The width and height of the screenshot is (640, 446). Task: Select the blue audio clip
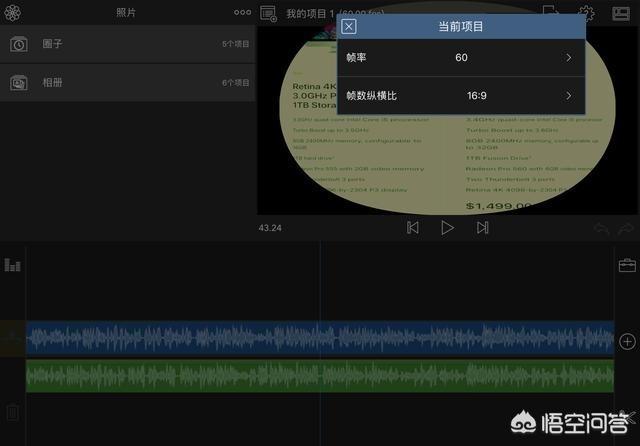click(320, 338)
